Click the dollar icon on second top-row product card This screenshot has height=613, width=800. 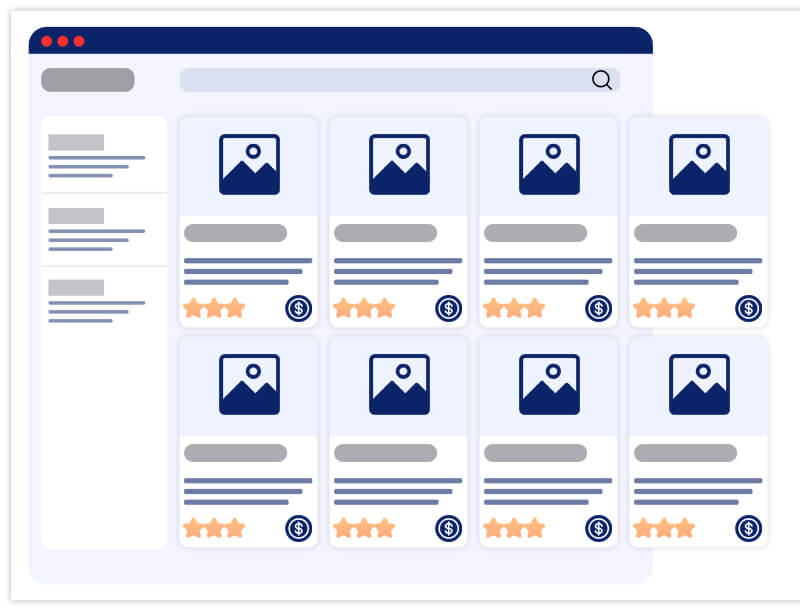(448, 308)
